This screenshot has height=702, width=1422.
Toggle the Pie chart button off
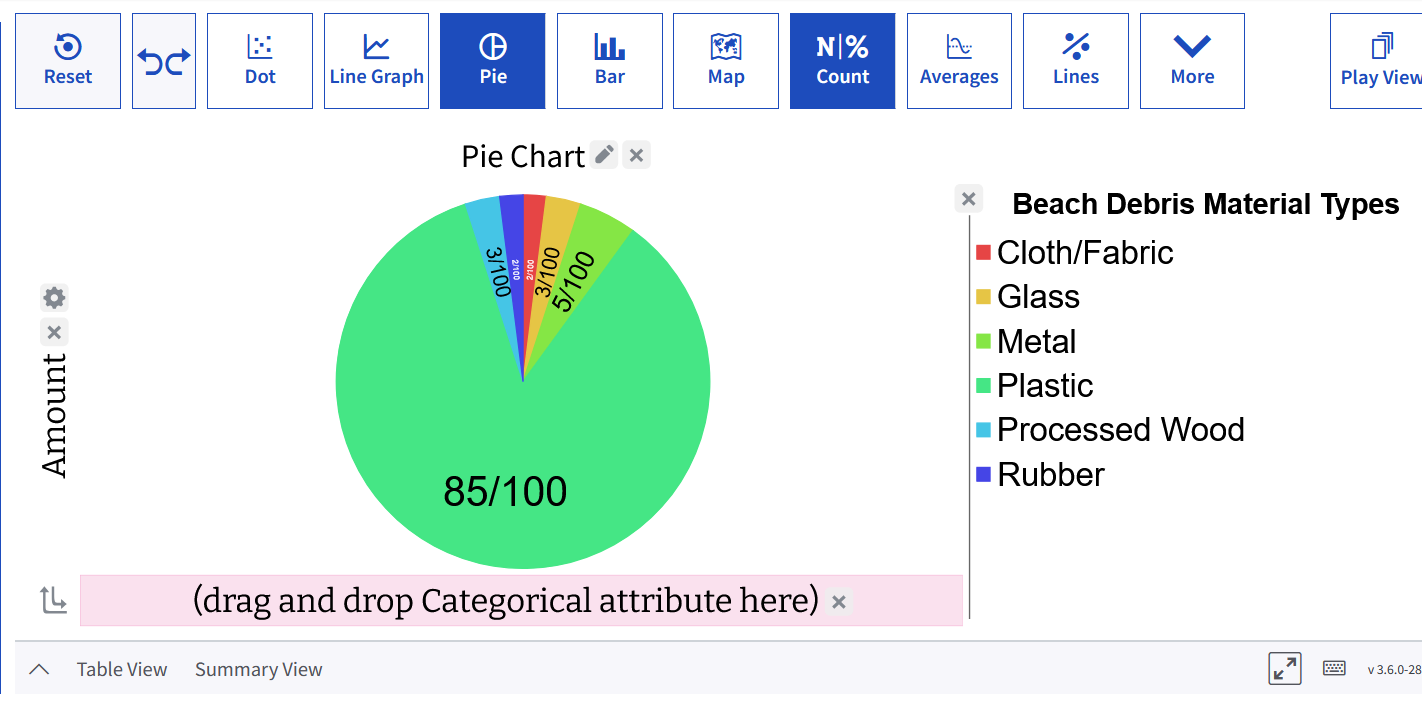493,61
